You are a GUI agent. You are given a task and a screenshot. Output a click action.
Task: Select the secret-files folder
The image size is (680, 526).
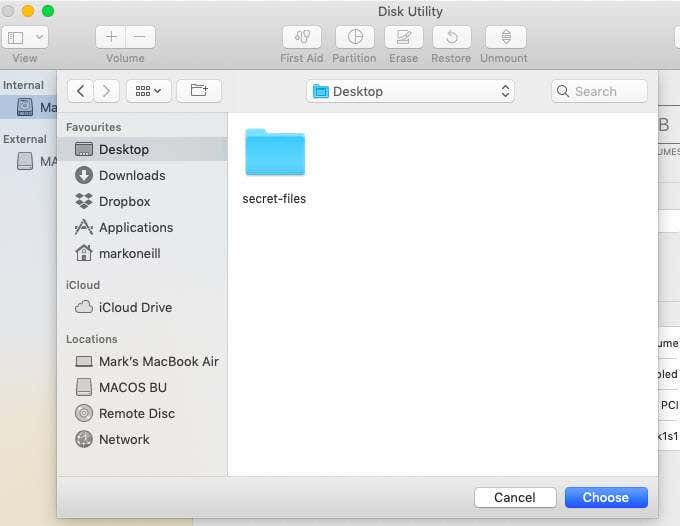(x=275, y=167)
